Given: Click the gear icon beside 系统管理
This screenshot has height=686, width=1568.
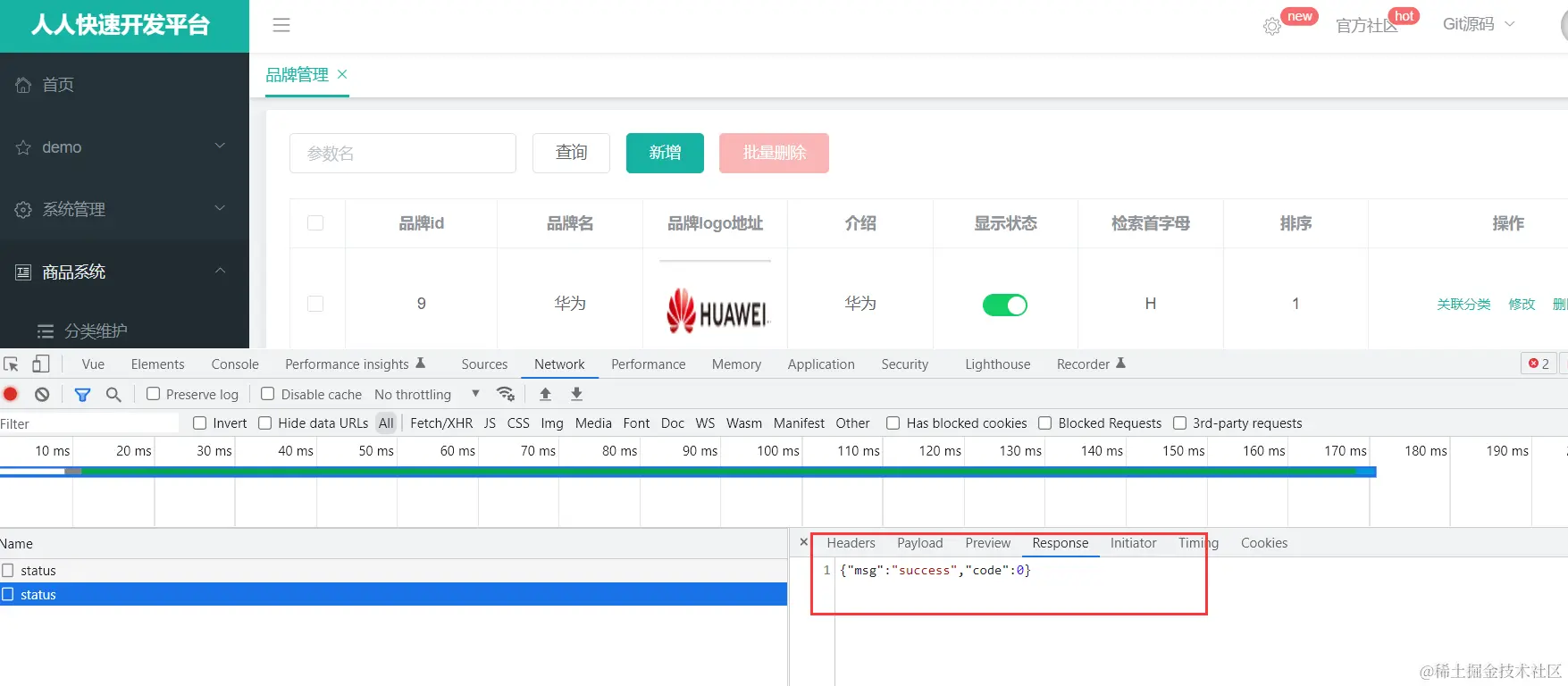Looking at the screenshot, I should pyautogui.click(x=23, y=210).
